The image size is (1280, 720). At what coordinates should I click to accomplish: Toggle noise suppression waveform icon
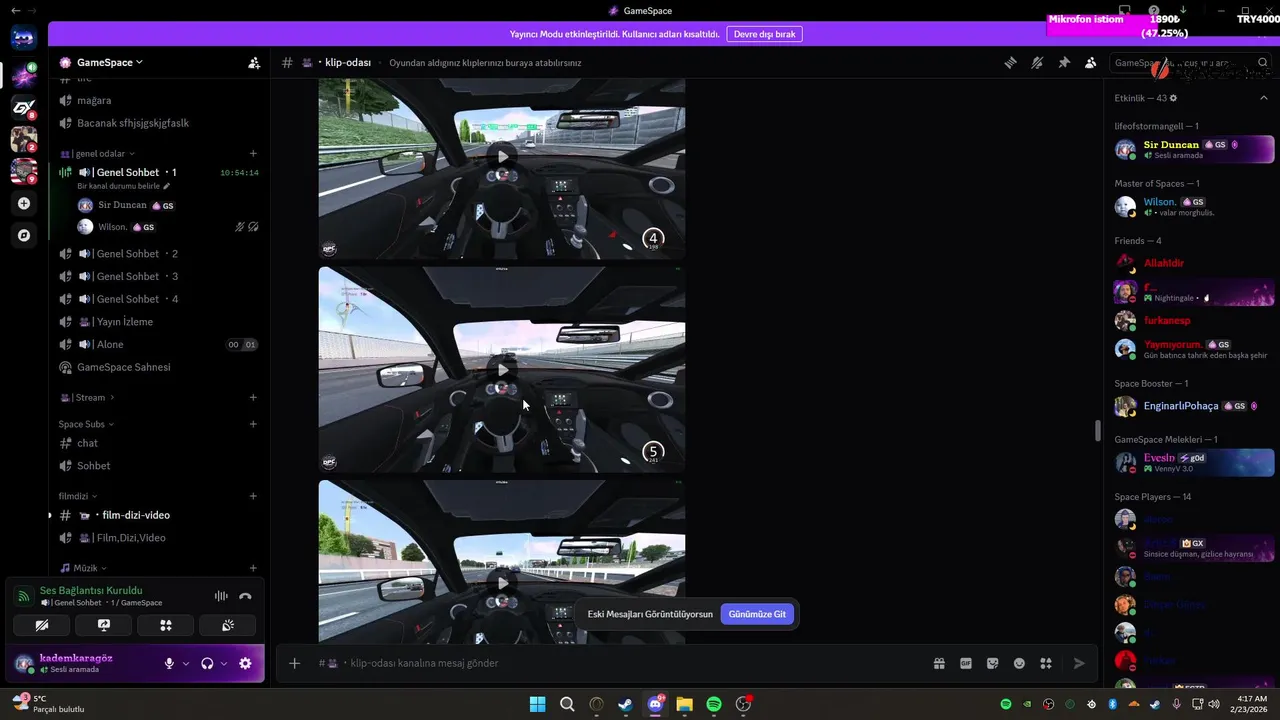pos(221,596)
